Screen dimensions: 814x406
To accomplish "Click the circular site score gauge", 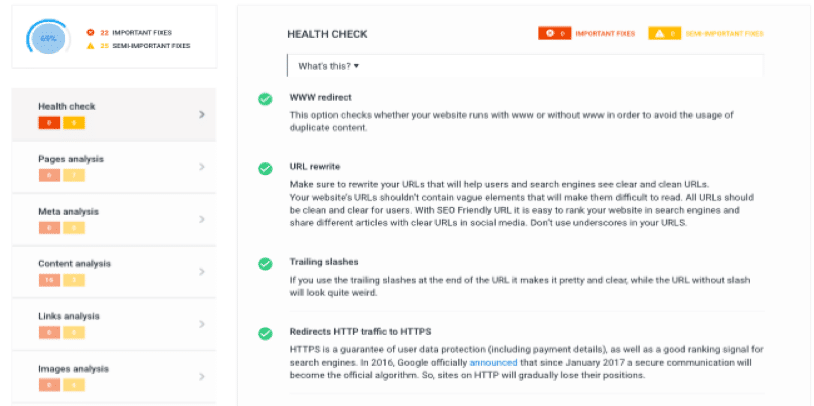I will click(47, 38).
